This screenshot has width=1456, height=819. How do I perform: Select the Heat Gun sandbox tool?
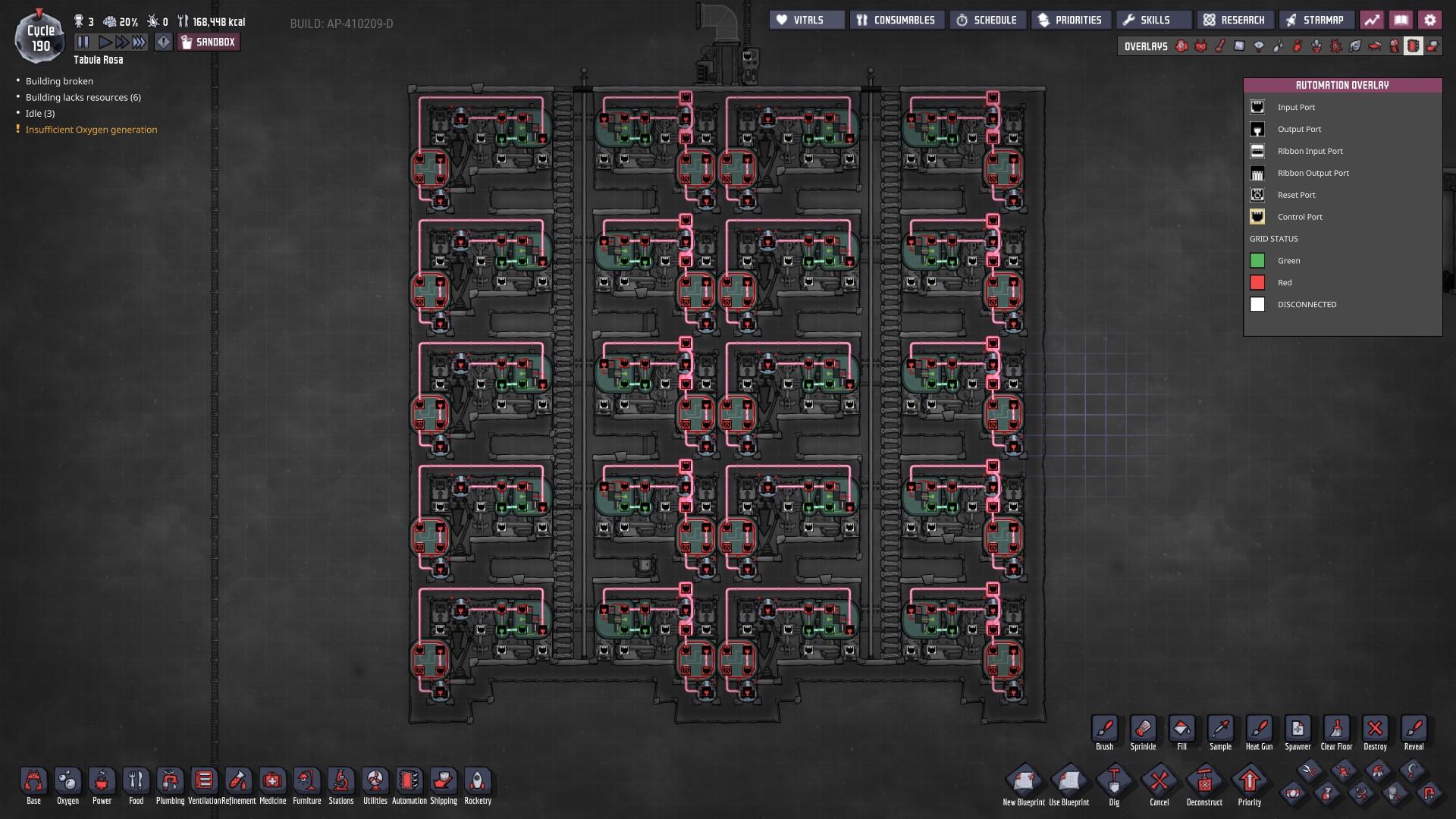click(x=1259, y=730)
